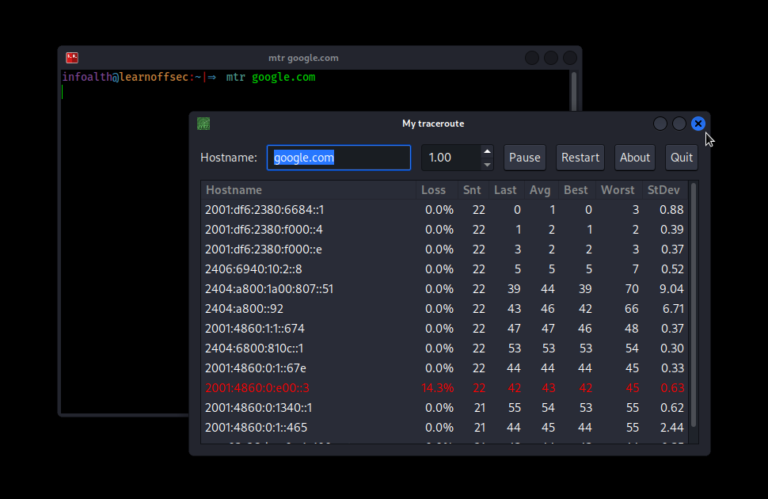The image size is (768, 499).
Task: Click the 1.00 interval value field
Action: (449, 158)
